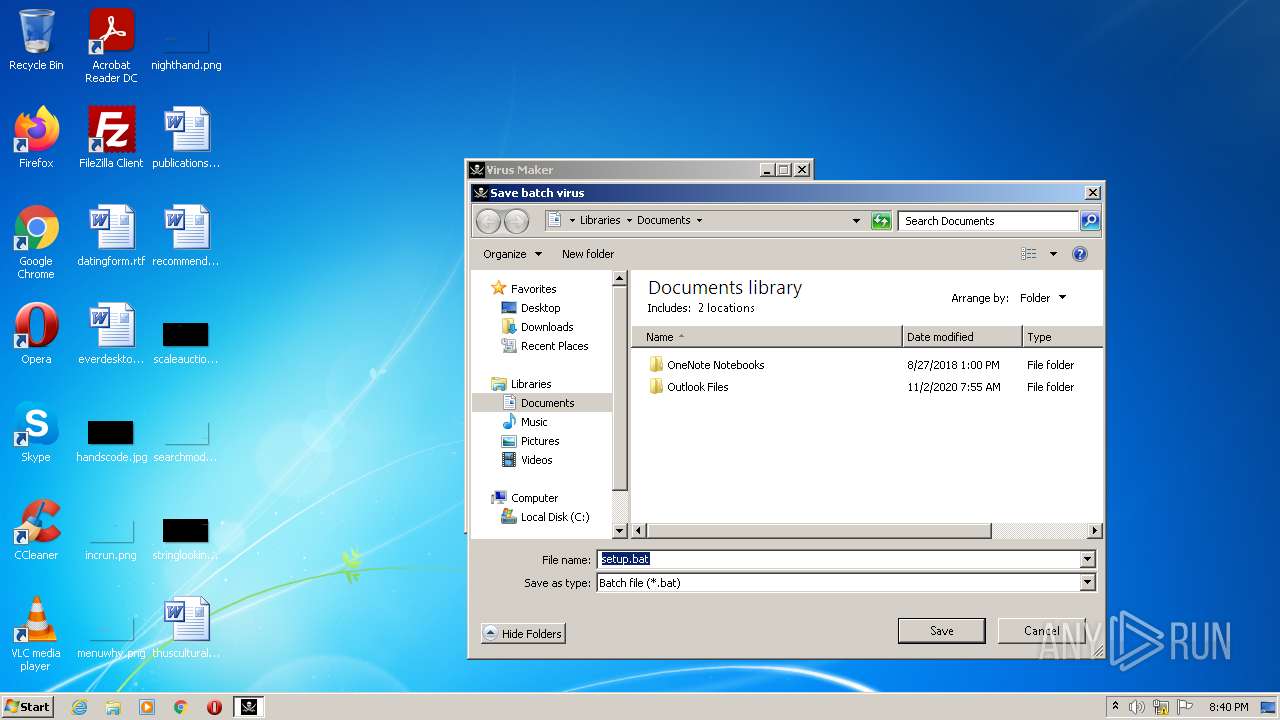Select the thuscultural document icon

pyautogui.click(x=186, y=628)
